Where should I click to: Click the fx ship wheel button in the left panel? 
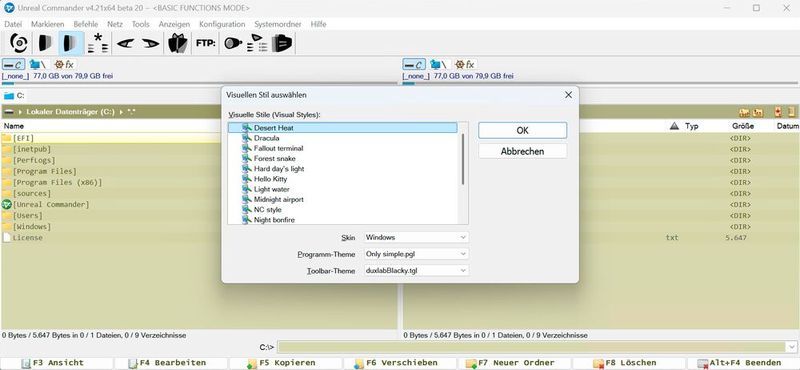pyautogui.click(x=64, y=64)
